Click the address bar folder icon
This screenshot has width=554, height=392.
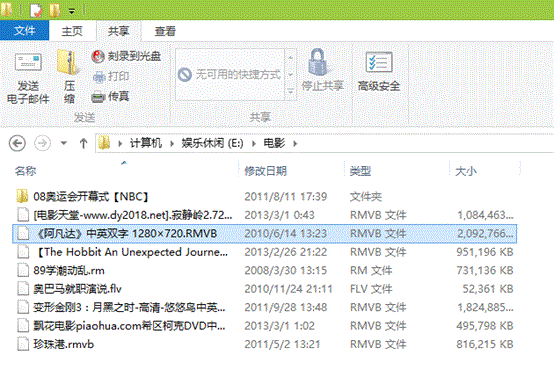click(x=104, y=143)
